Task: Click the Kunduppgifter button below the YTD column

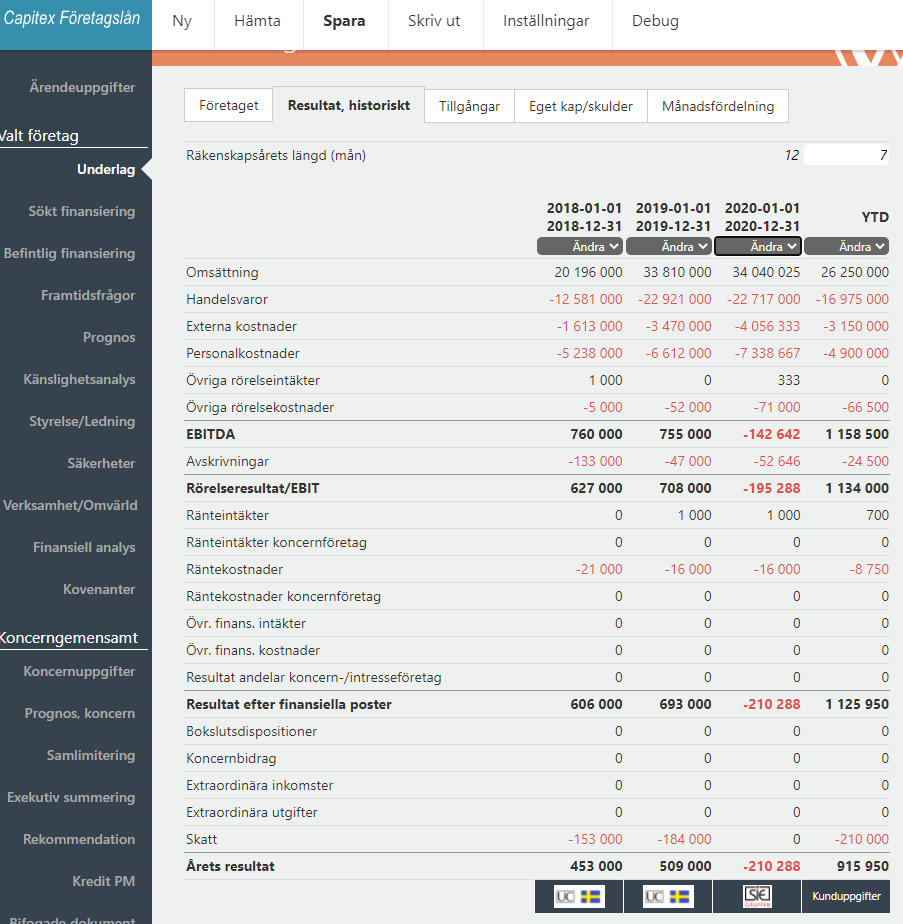Action: pos(846,896)
